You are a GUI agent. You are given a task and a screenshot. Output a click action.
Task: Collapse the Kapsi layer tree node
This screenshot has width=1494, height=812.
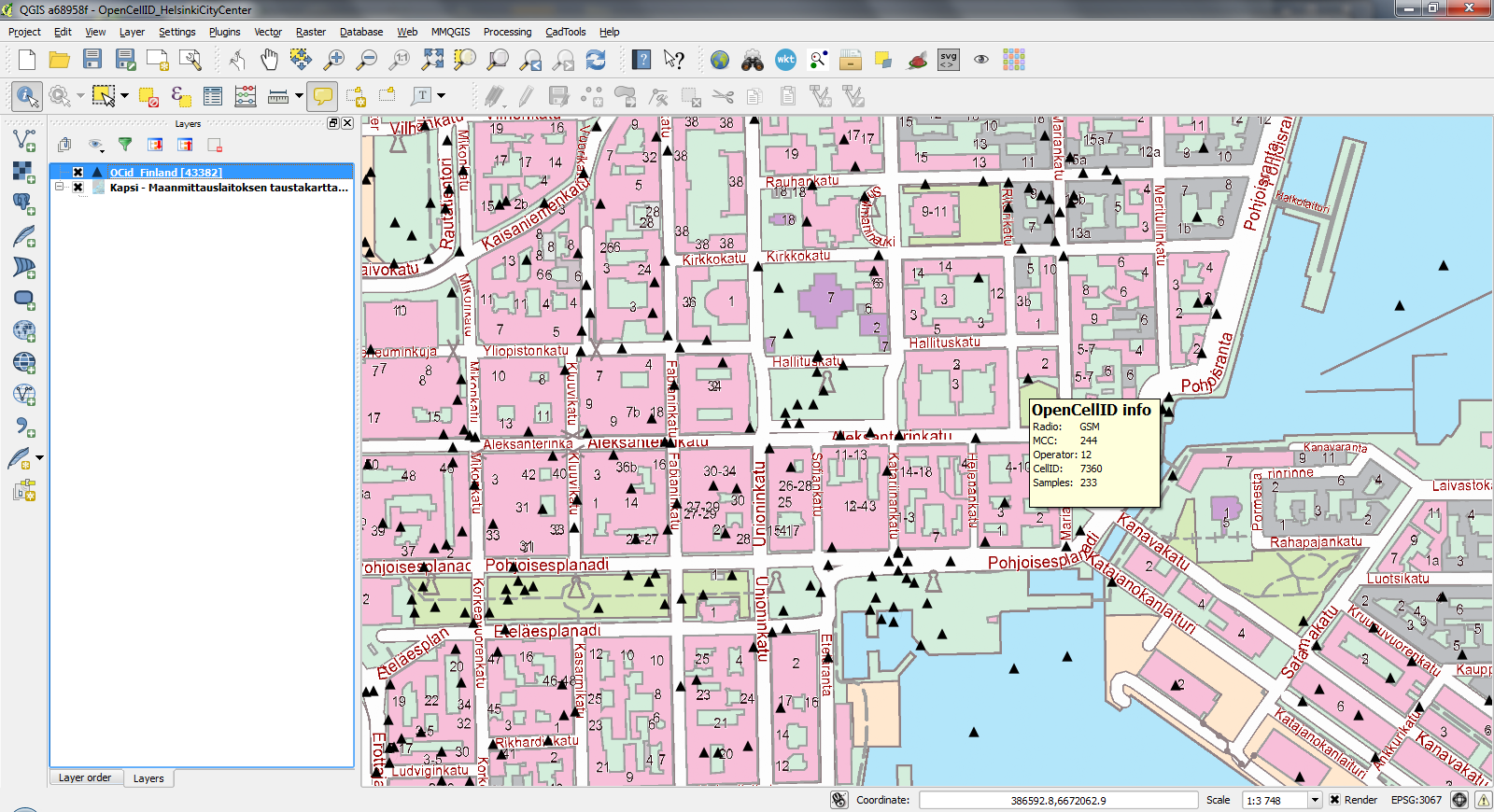pyautogui.click(x=60, y=188)
